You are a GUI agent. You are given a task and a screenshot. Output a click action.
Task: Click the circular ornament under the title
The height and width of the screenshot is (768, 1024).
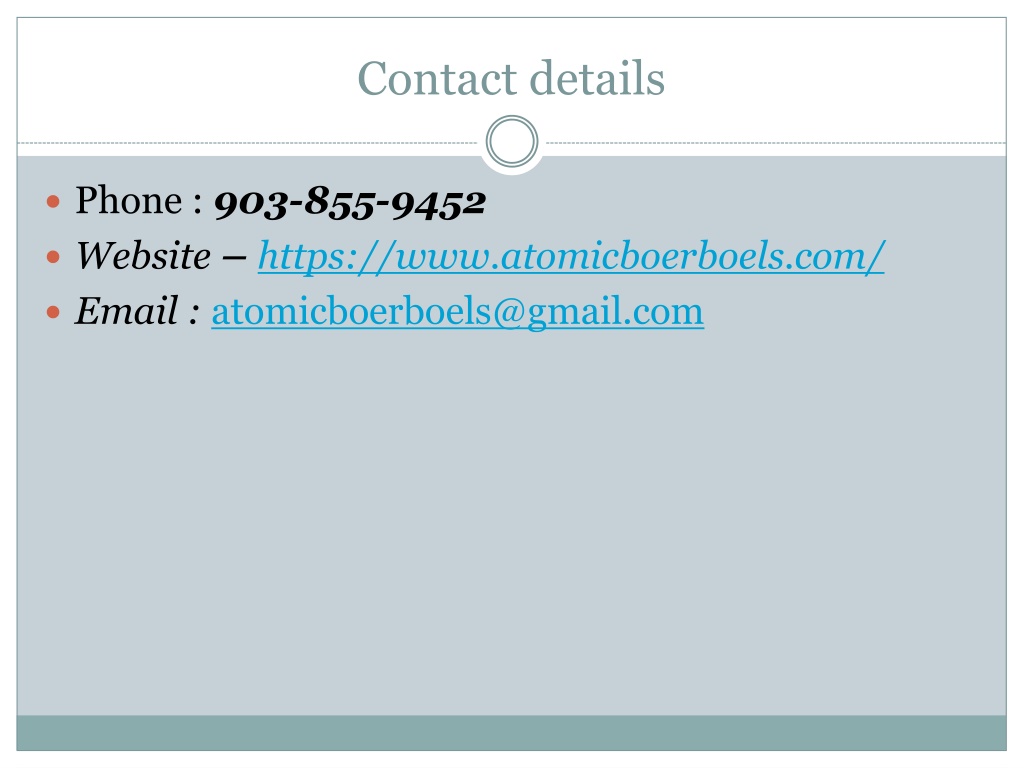click(x=512, y=142)
